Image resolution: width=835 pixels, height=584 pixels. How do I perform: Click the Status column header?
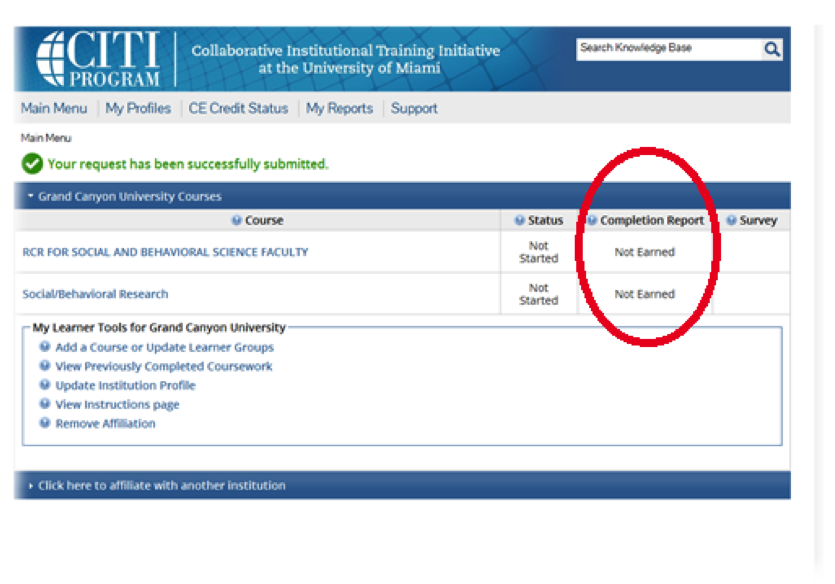(x=545, y=220)
